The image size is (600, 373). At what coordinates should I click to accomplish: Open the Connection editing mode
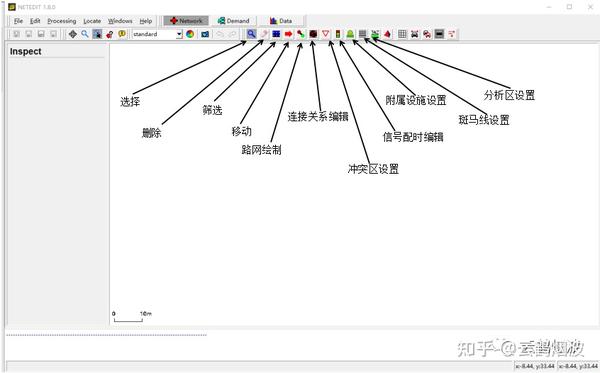point(313,34)
